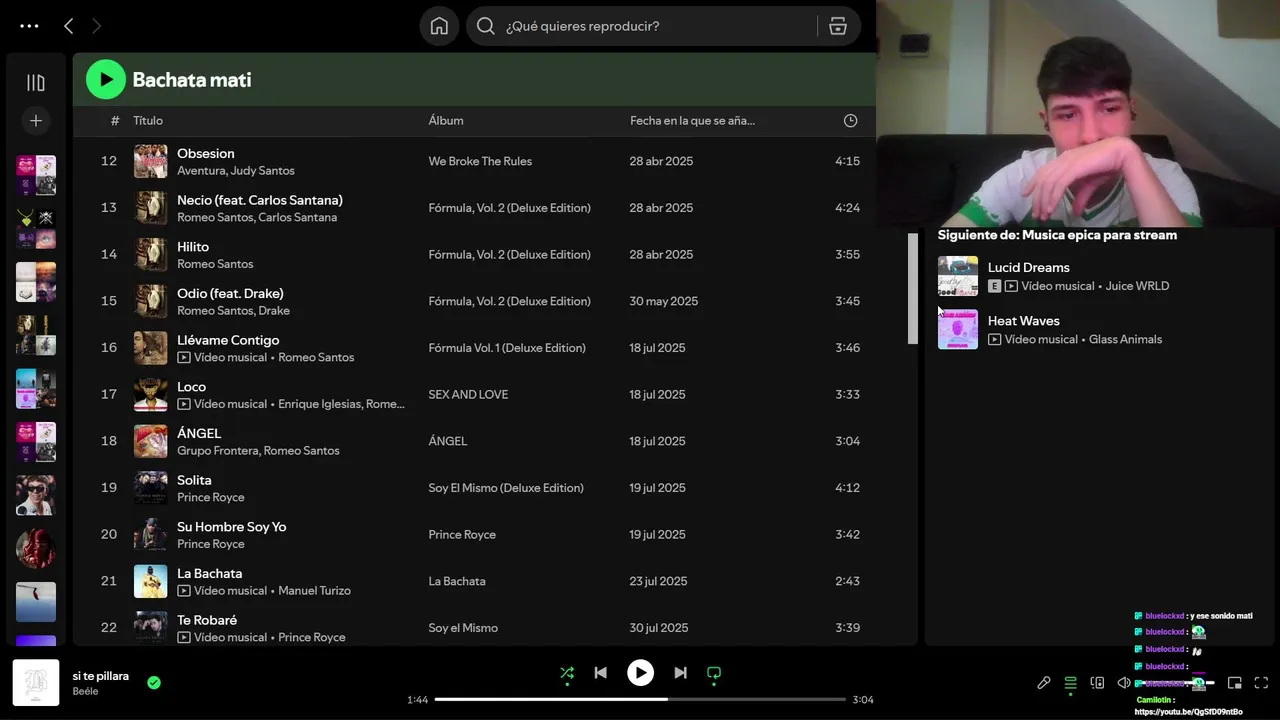The height and width of the screenshot is (720, 1280).
Task: Click the Lucid Dreams cover thumbnail
Action: coord(958,276)
